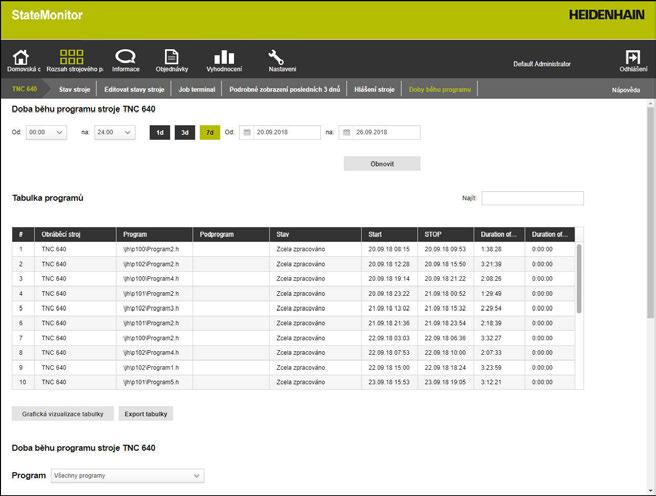The image size is (656, 496).
Task: Click the start date field 20.09.2018
Action: pyautogui.click(x=280, y=132)
